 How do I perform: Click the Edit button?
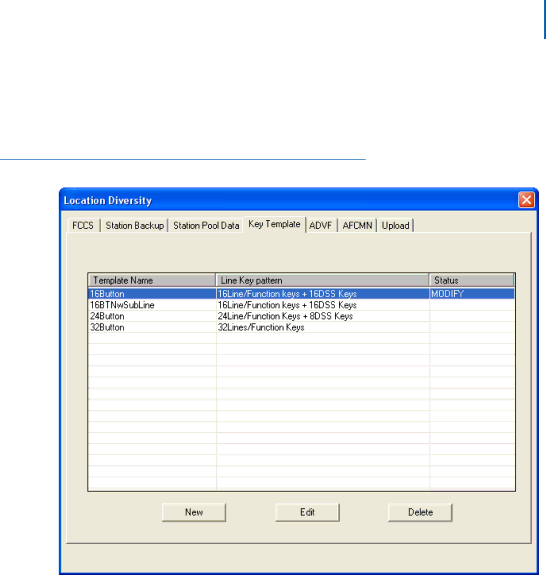coord(307,512)
